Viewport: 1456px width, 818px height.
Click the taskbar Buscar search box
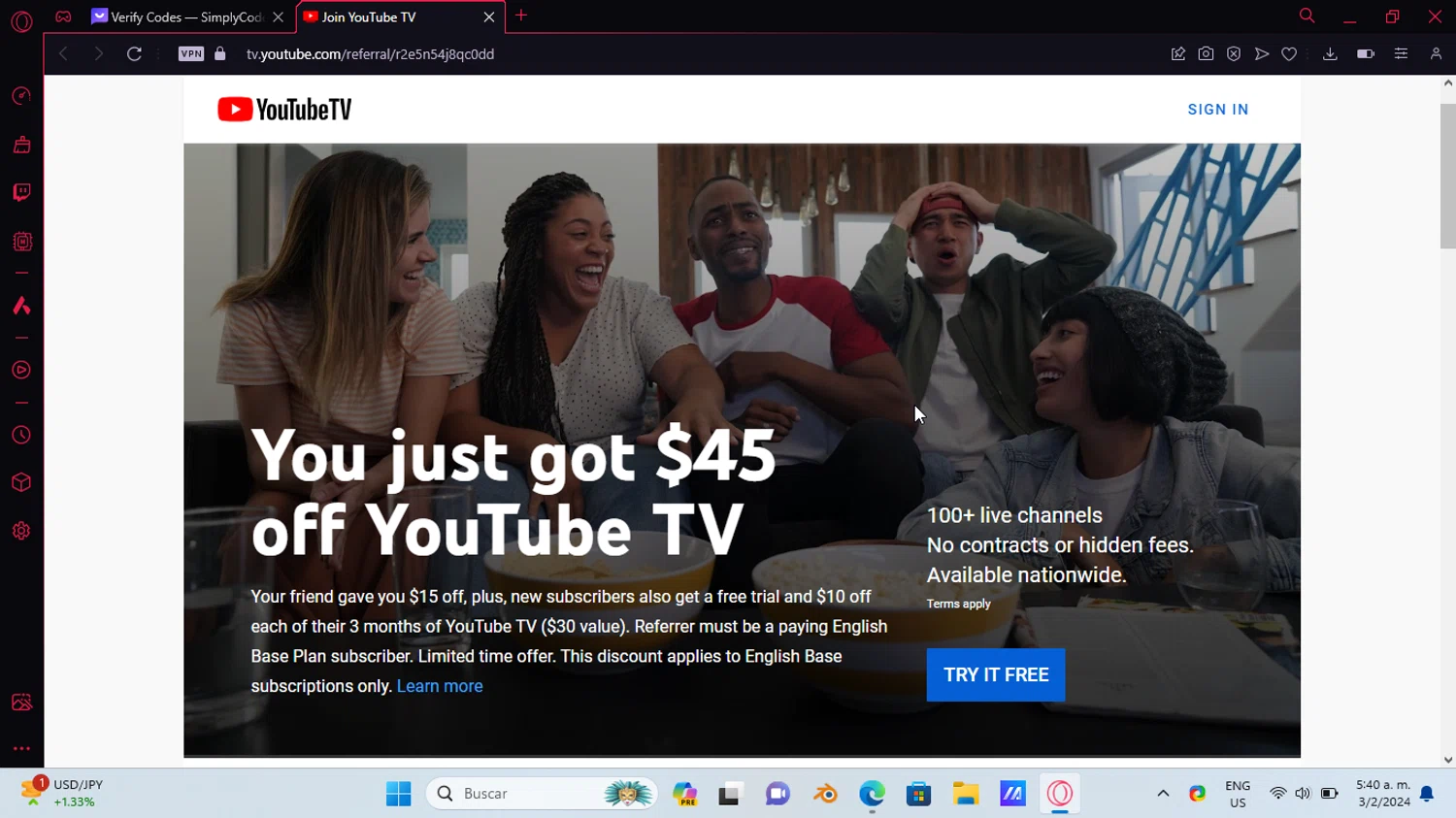542,794
